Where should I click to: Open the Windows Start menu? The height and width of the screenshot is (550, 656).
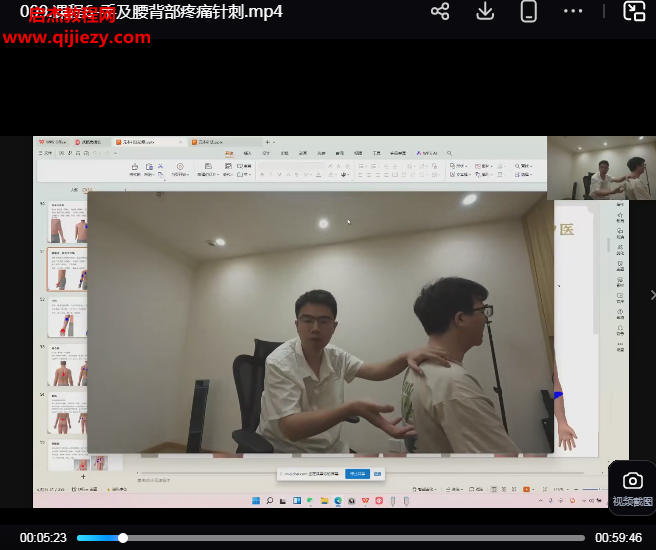tap(256, 501)
